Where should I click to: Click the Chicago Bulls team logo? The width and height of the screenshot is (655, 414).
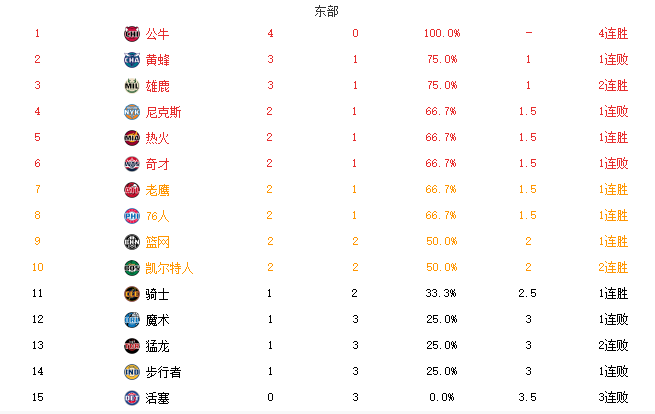click(132, 34)
